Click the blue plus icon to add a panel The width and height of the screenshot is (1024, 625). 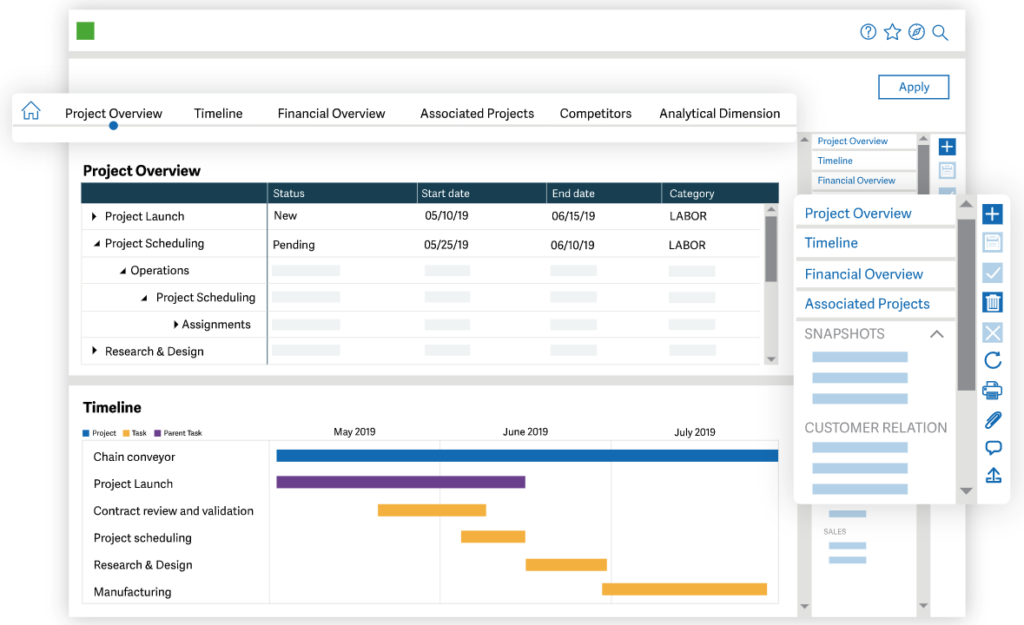coord(992,213)
